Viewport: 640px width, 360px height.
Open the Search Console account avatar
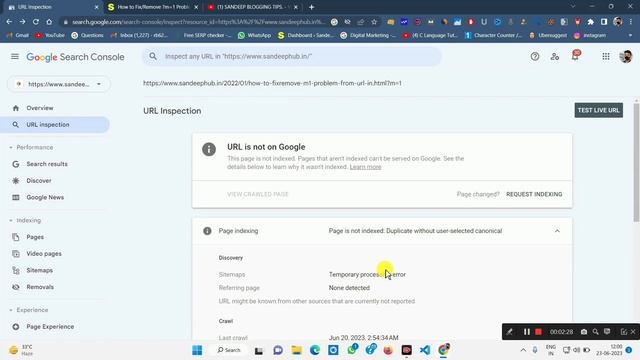tap(625, 56)
